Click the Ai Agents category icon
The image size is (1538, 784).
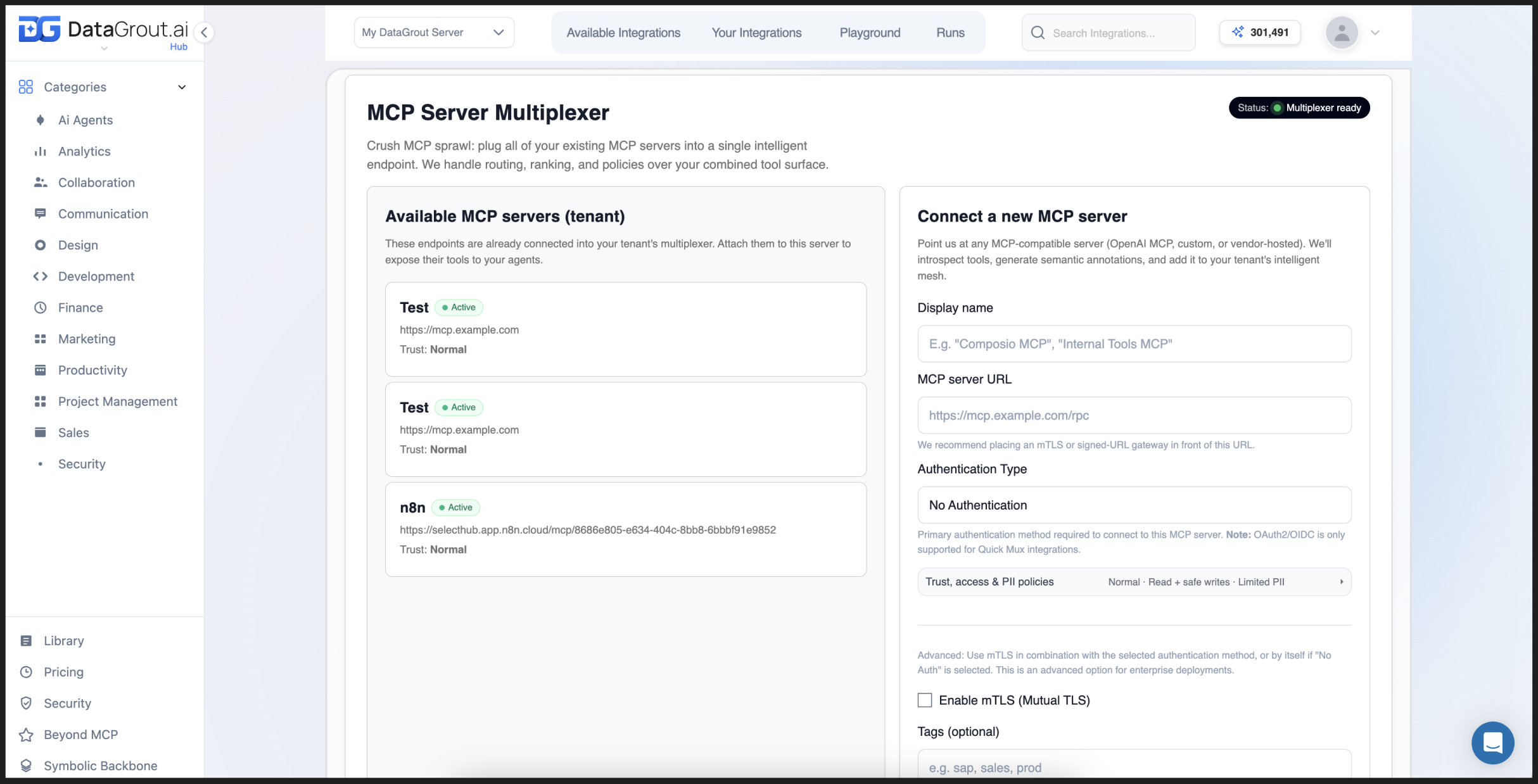coord(41,120)
